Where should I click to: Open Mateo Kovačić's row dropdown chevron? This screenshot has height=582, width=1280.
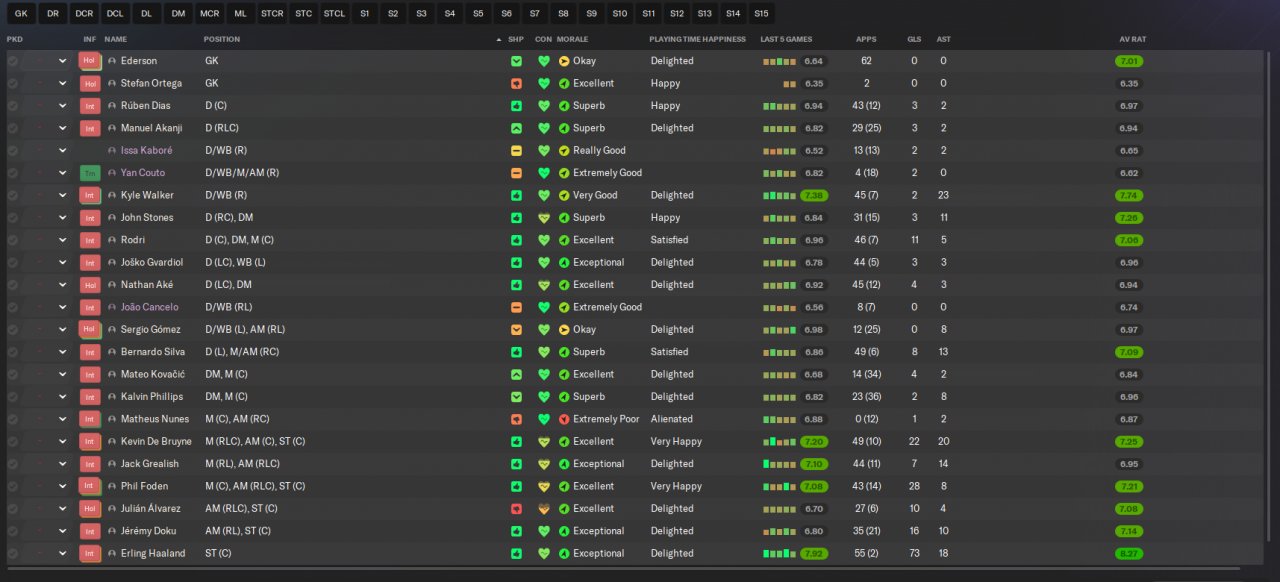62,374
